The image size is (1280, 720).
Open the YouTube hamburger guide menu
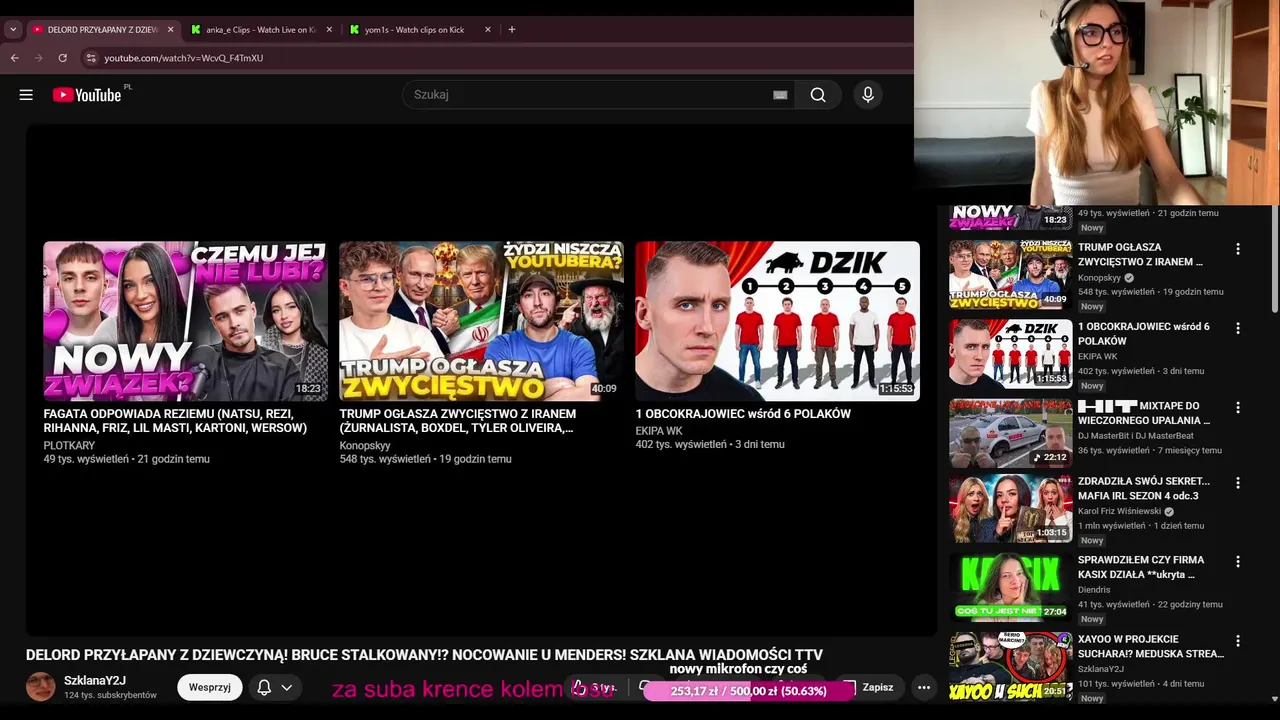(26, 95)
